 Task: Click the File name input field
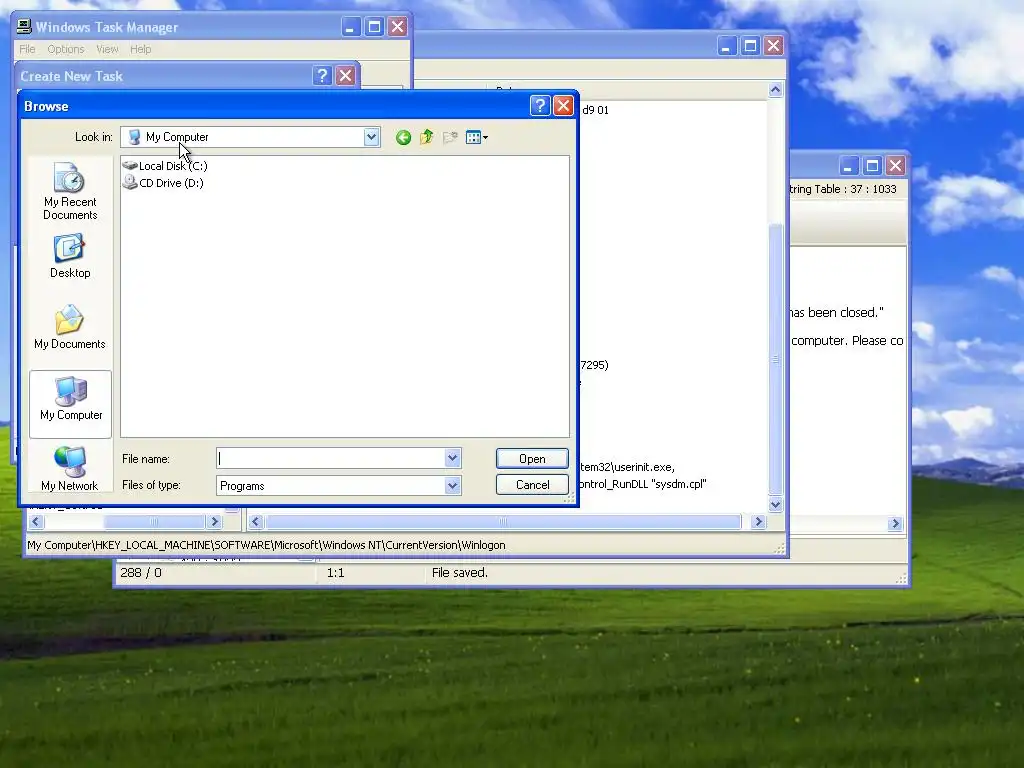[x=331, y=458]
